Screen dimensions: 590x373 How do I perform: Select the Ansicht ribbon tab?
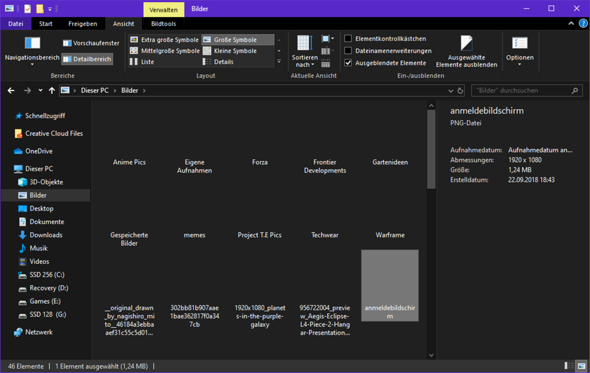[123, 24]
